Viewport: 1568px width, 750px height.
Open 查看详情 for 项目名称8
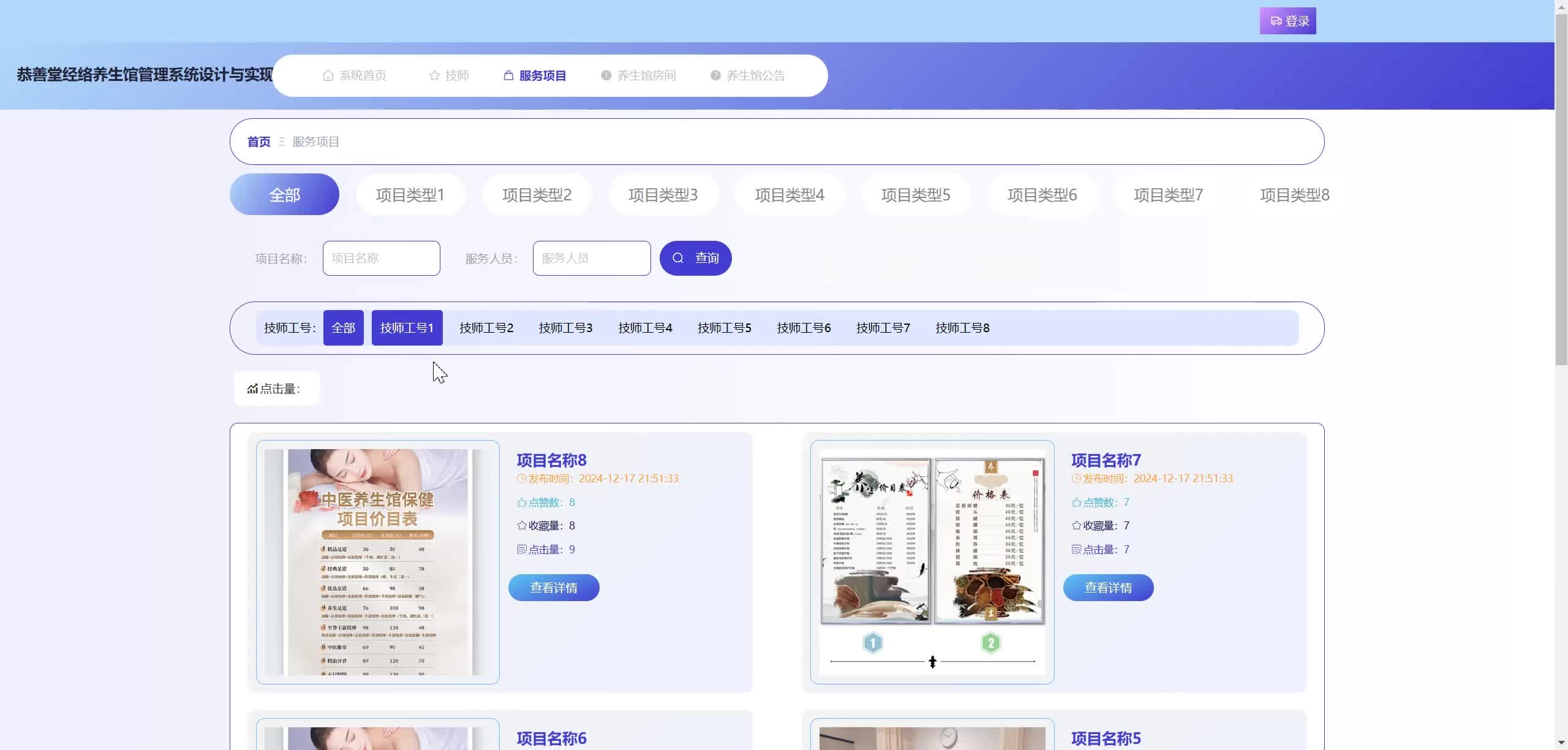click(554, 588)
